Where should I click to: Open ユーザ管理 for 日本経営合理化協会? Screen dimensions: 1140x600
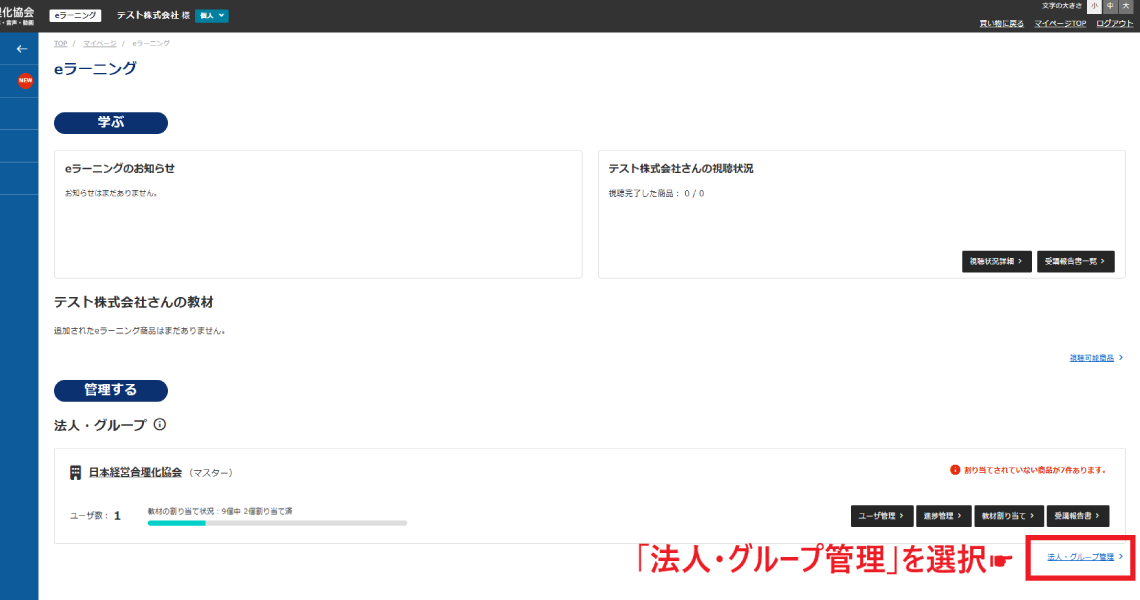pyautogui.click(x=881, y=516)
